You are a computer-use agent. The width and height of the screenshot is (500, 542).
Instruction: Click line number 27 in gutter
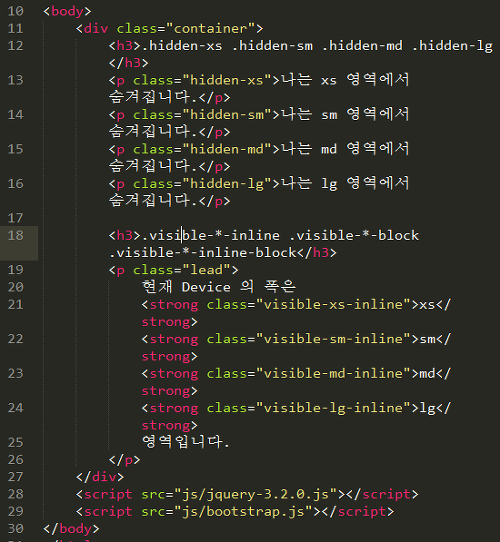(x=16, y=477)
